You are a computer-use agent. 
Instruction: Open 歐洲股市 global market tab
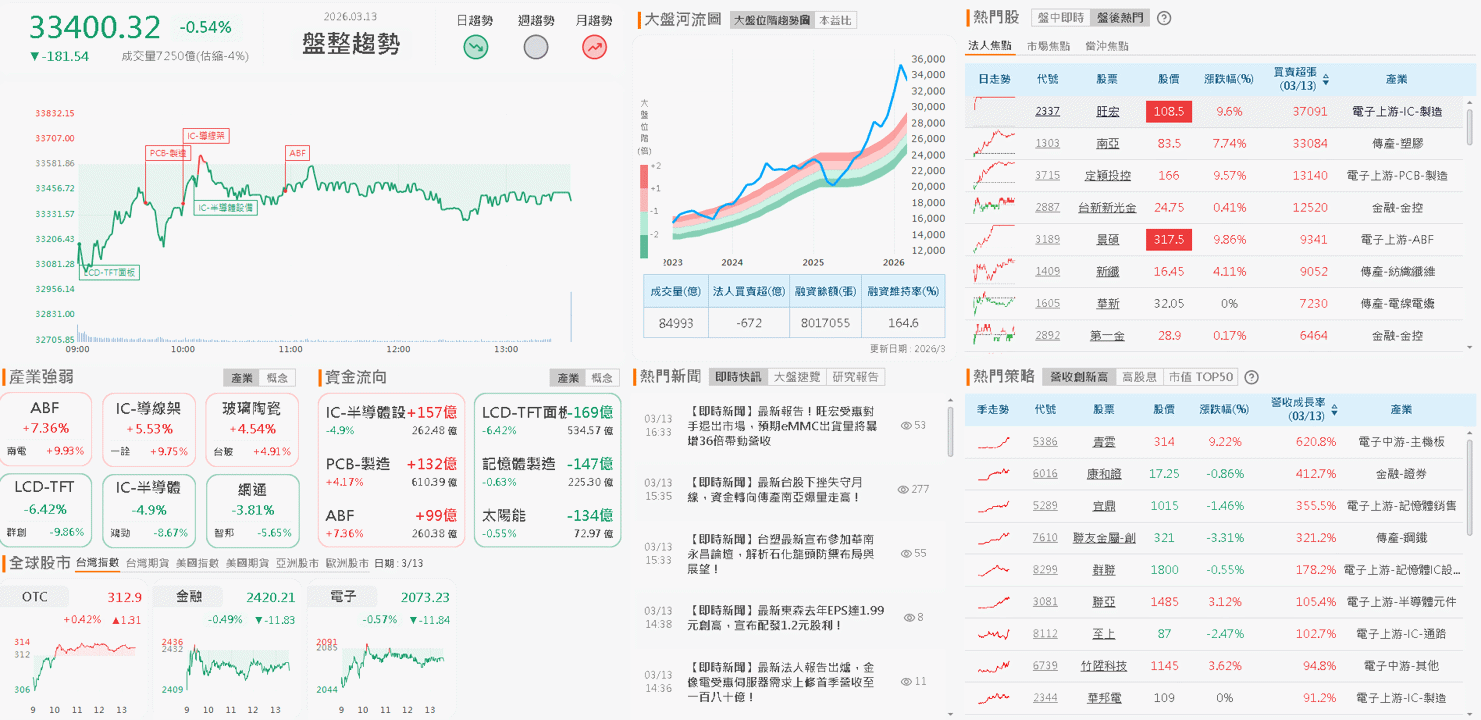(x=347, y=563)
